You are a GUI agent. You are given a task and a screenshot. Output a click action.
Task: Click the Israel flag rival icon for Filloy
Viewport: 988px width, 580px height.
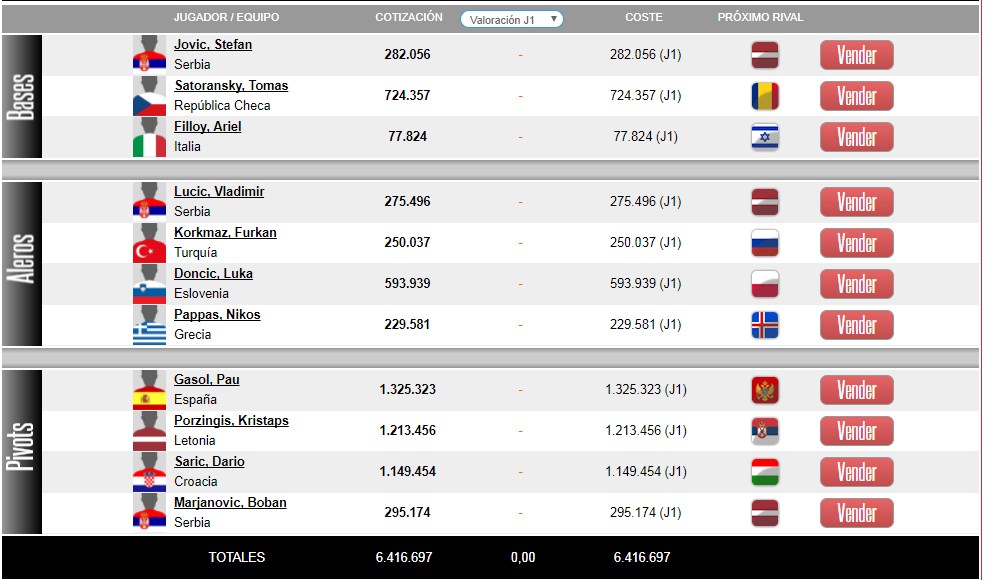(x=765, y=137)
